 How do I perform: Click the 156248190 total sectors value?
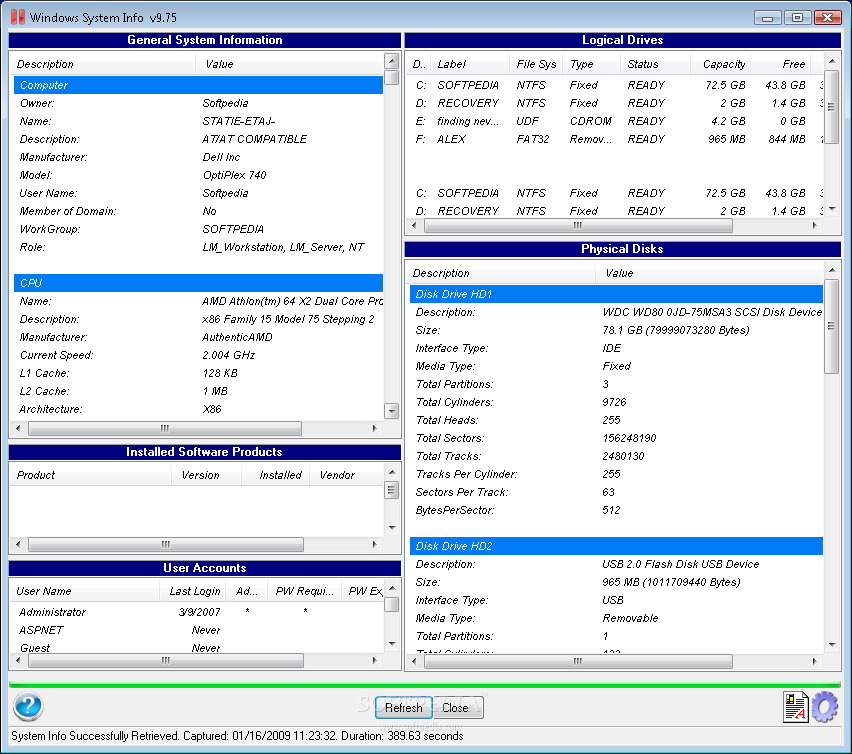629,438
